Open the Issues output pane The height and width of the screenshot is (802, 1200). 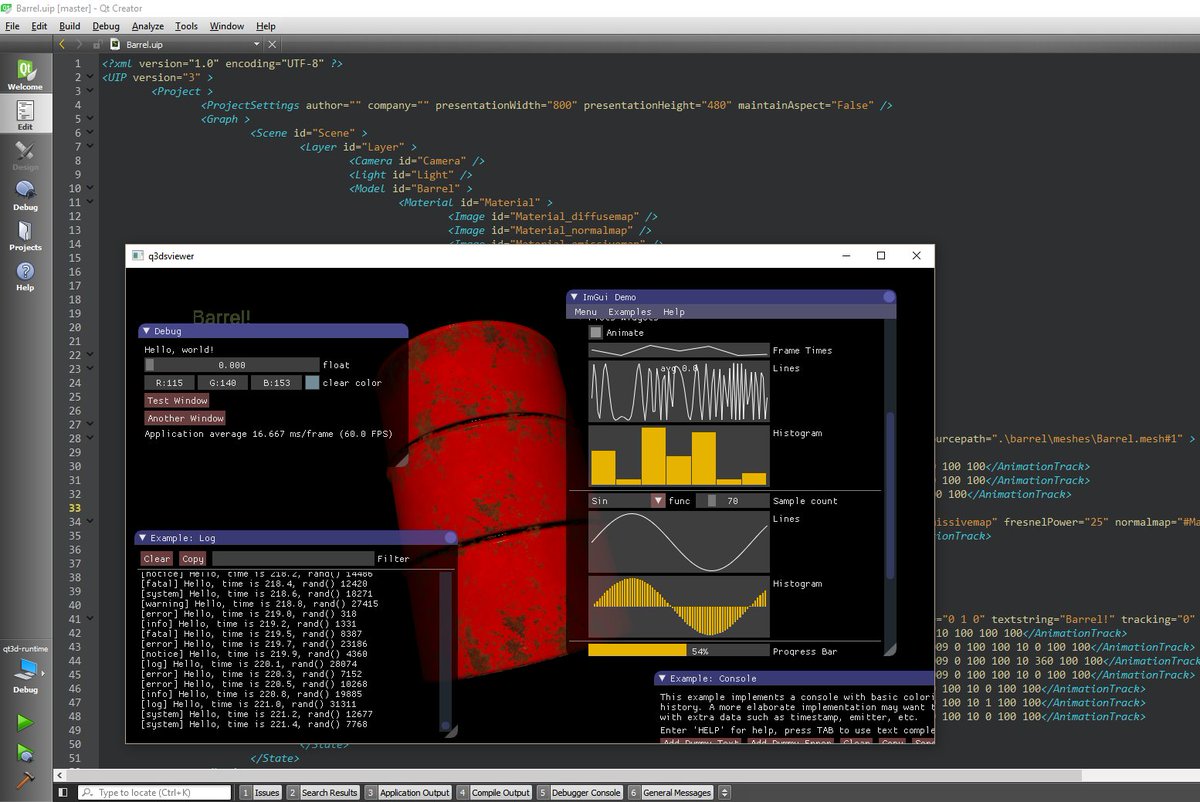click(260, 792)
